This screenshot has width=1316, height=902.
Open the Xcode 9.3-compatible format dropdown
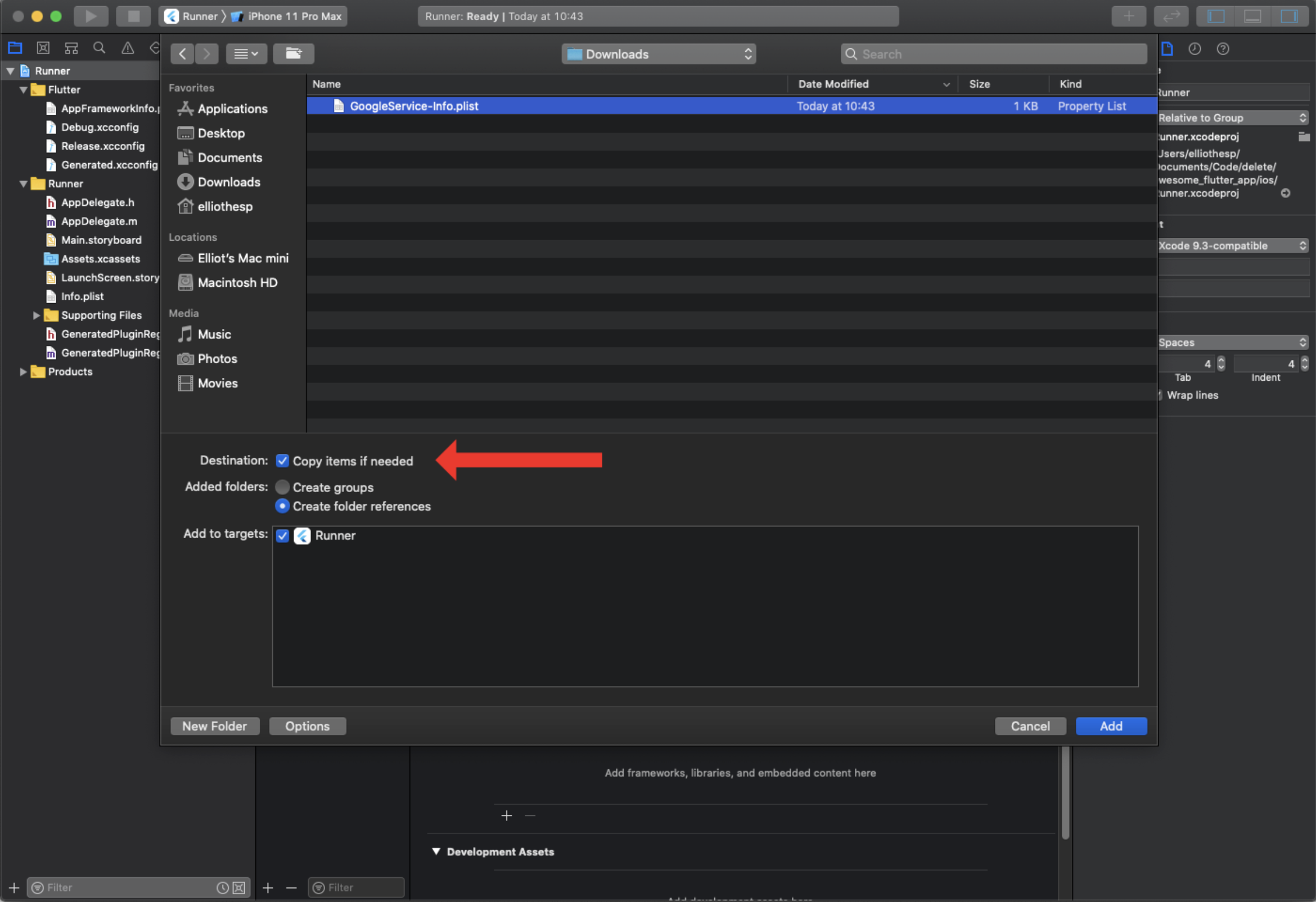point(1232,245)
